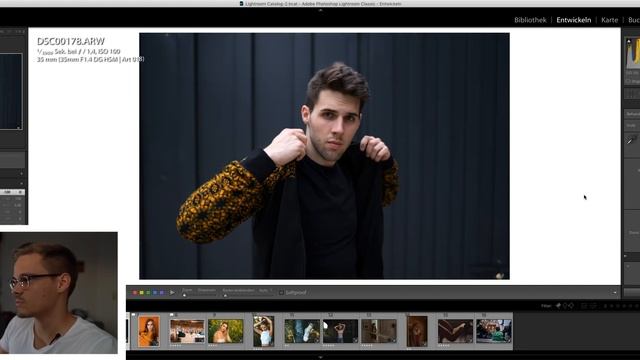Select the colorful crowd thumbnail at filmstrip end

coord(493,331)
